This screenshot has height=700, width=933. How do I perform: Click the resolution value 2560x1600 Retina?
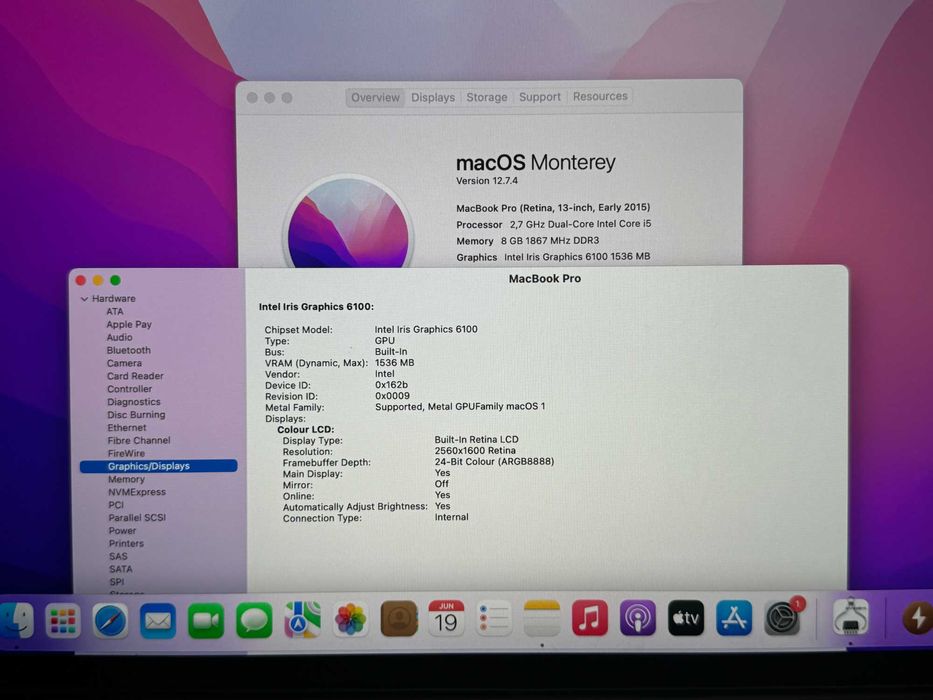click(475, 451)
